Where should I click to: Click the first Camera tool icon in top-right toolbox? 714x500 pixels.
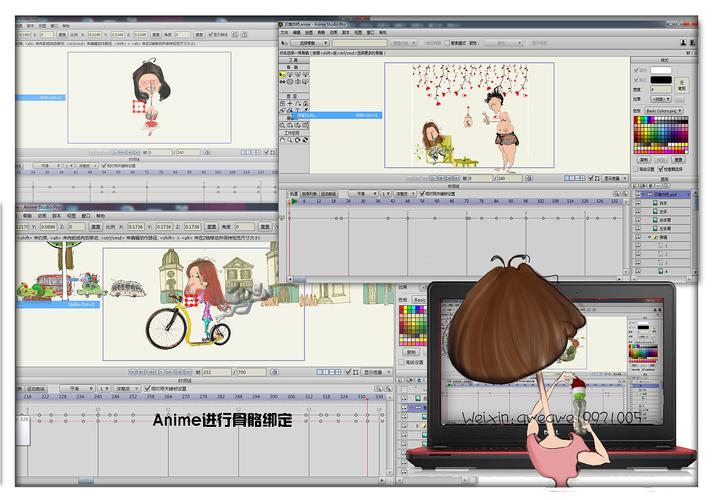[282, 125]
